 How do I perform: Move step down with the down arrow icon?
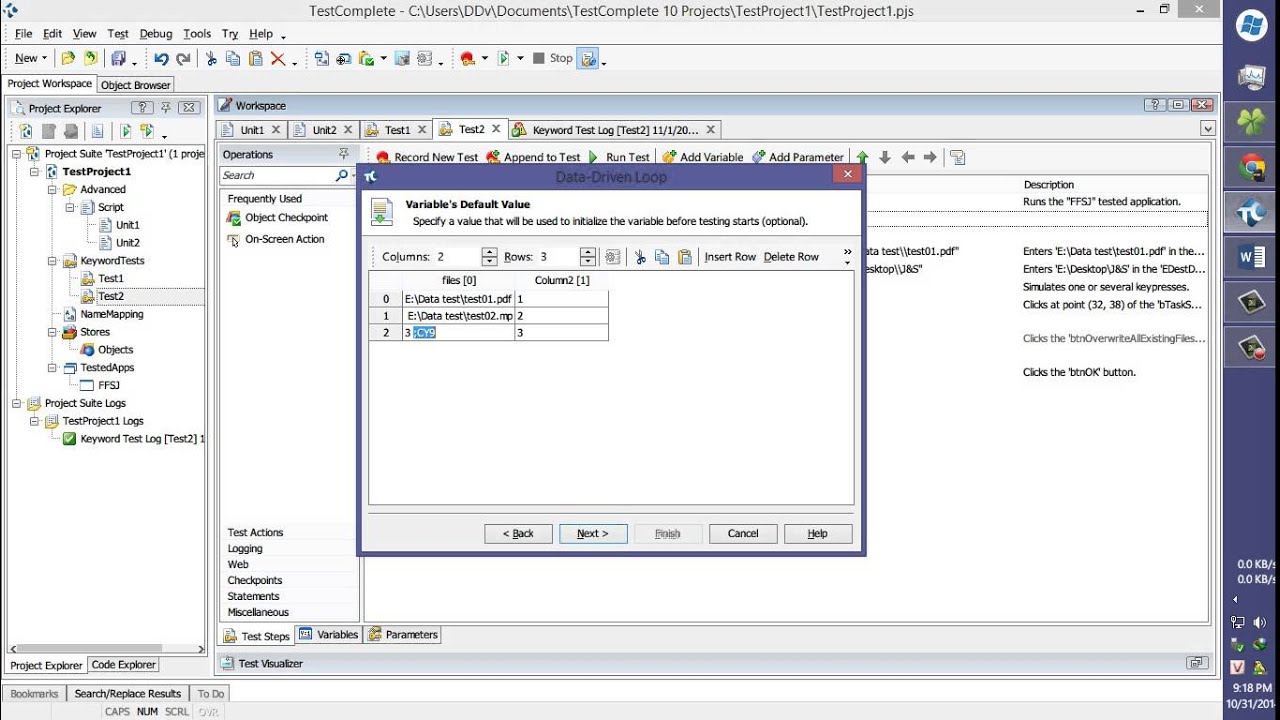[x=885, y=157]
